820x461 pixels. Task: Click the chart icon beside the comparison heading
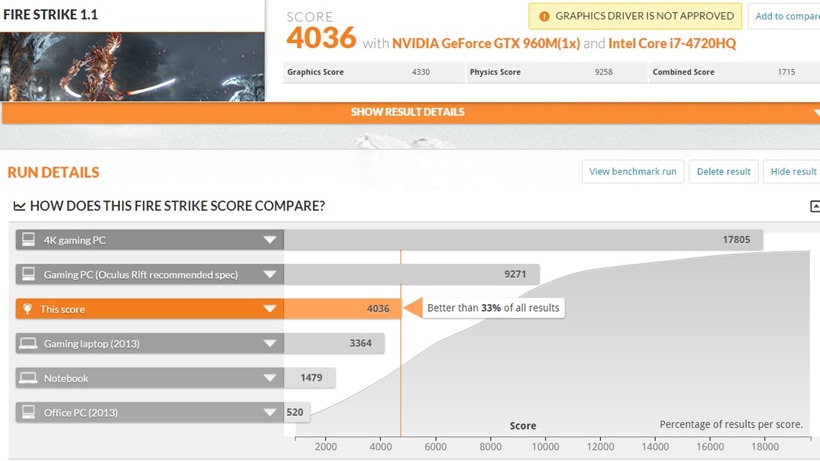point(19,206)
